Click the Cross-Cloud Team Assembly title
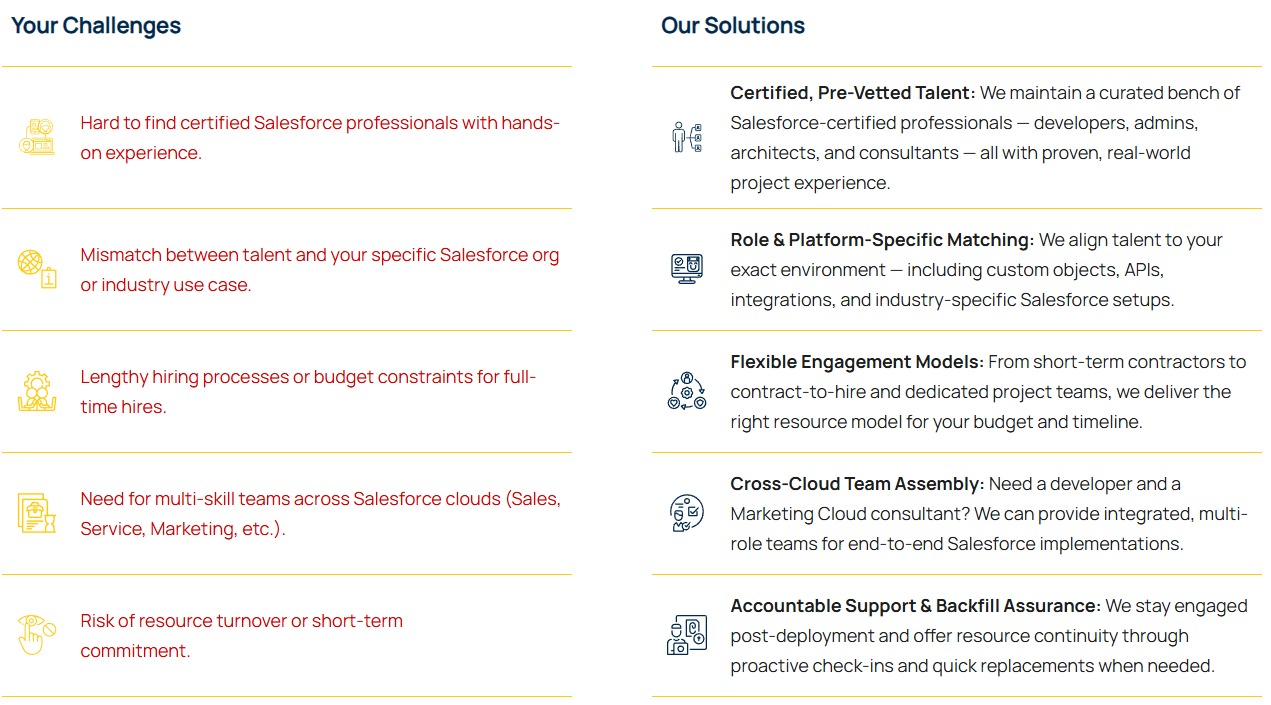This screenshot has height=705, width=1271. [857, 484]
